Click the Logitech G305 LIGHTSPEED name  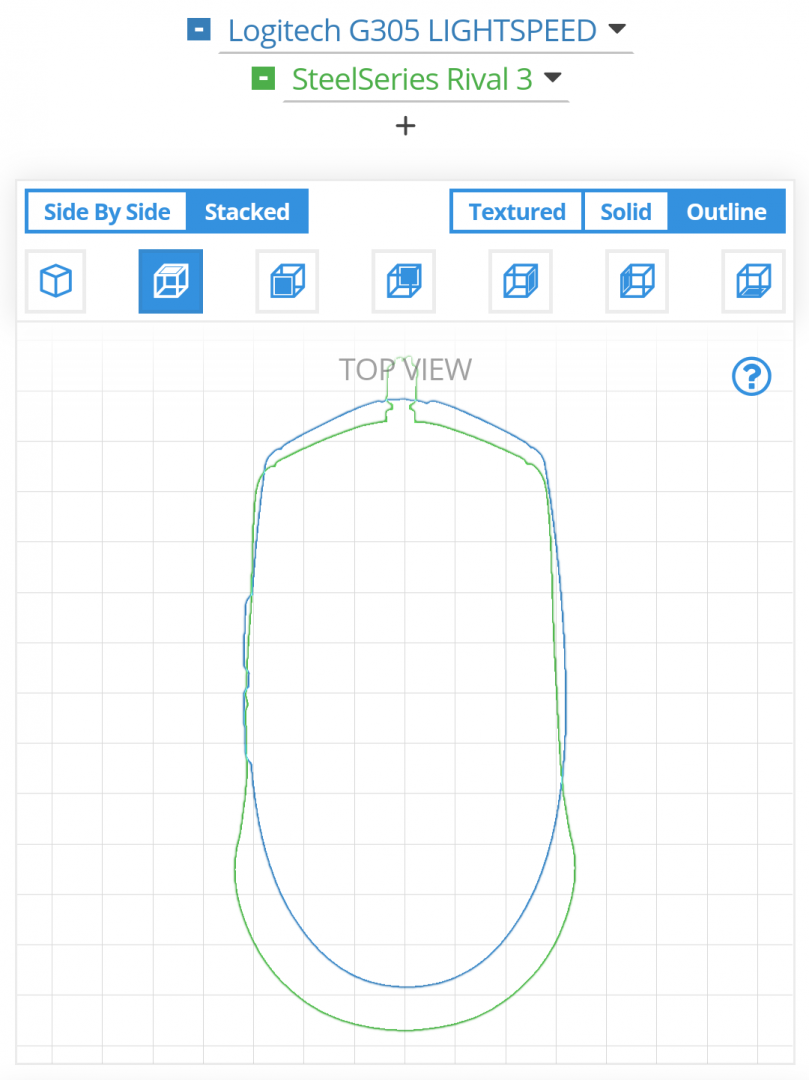(x=412, y=30)
